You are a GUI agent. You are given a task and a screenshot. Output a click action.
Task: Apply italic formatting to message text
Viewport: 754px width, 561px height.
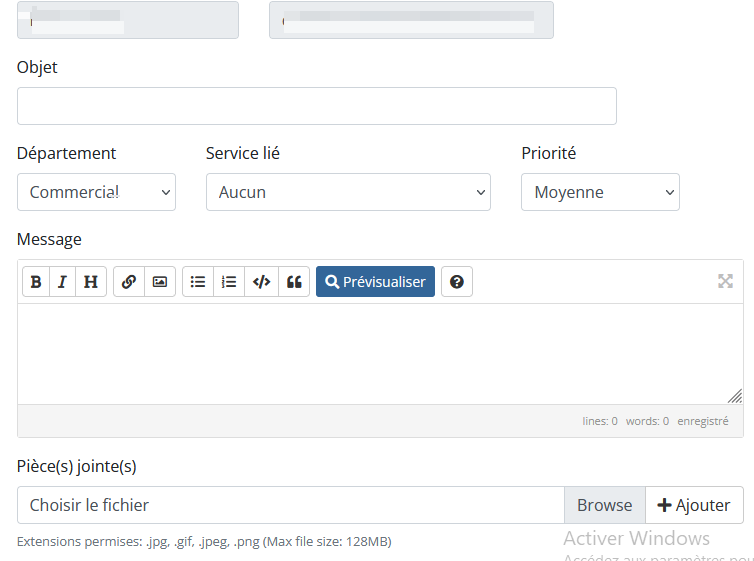coord(63,282)
